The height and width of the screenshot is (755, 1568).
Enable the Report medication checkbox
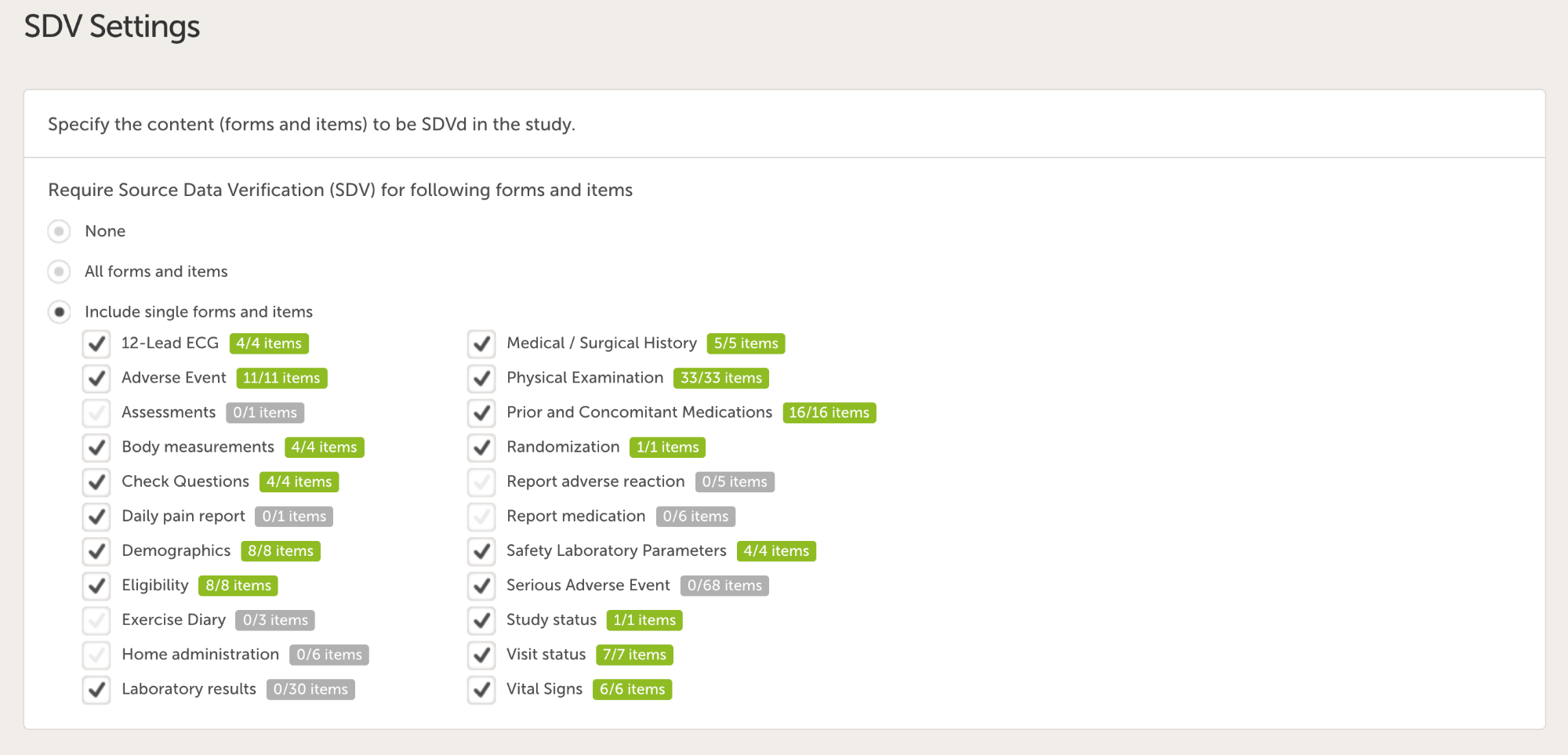point(481,516)
